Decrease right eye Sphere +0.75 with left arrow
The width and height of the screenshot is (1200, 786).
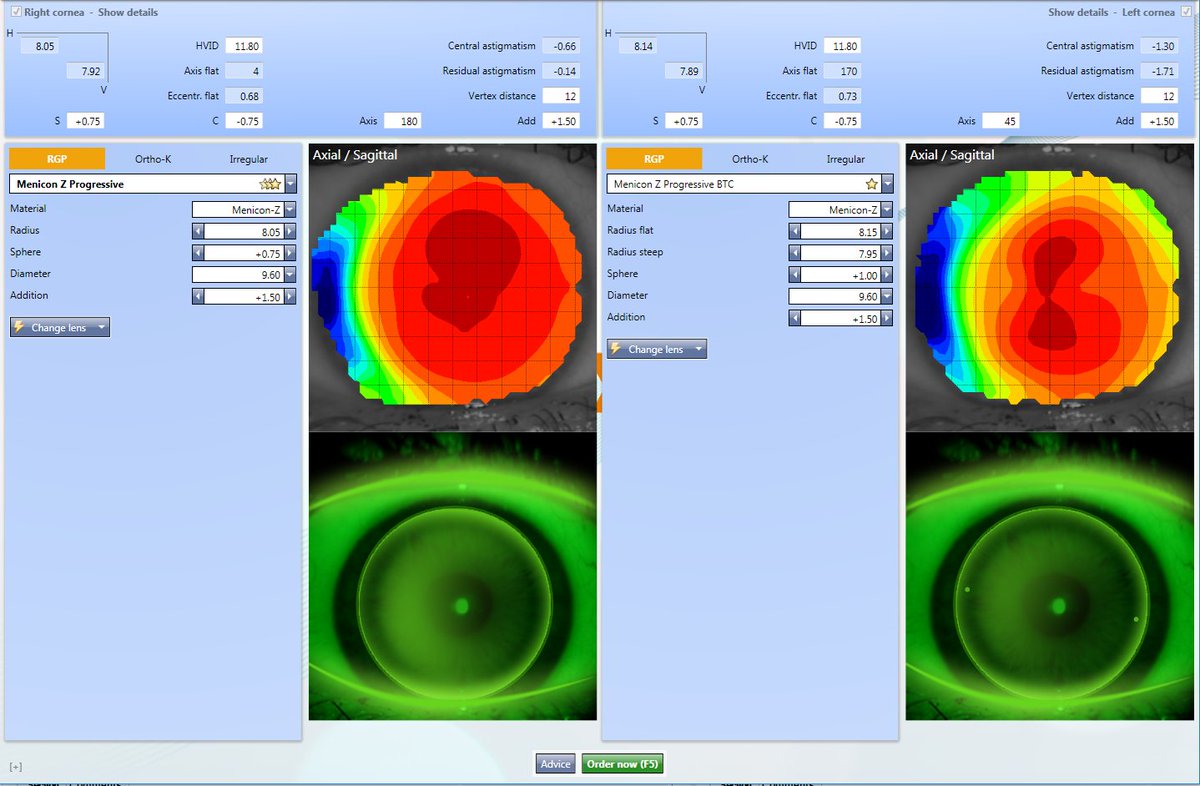click(197, 252)
